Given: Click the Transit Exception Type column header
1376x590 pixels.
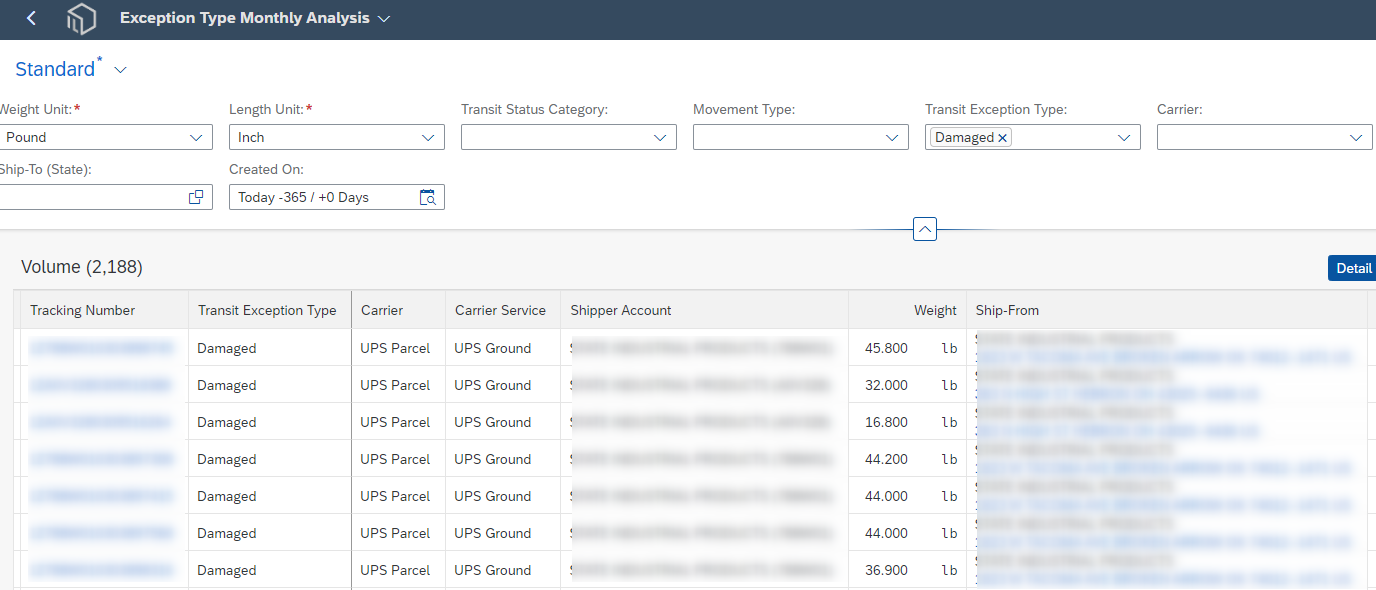Looking at the screenshot, I should tap(267, 310).
